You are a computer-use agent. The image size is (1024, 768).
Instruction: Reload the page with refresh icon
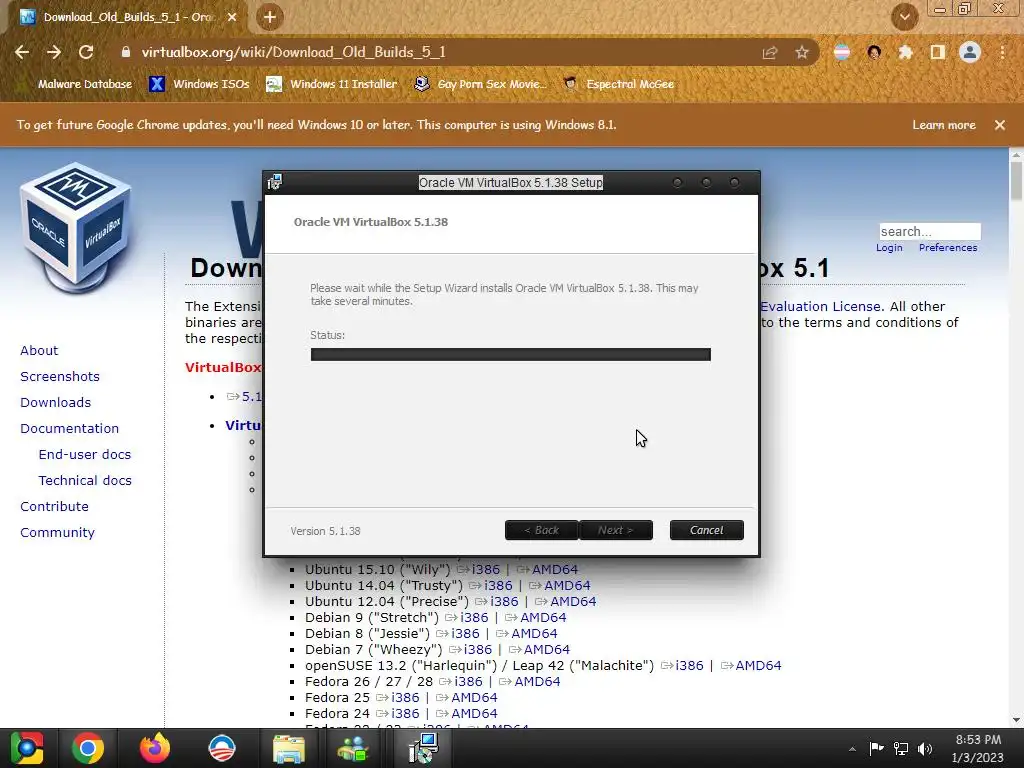click(86, 52)
